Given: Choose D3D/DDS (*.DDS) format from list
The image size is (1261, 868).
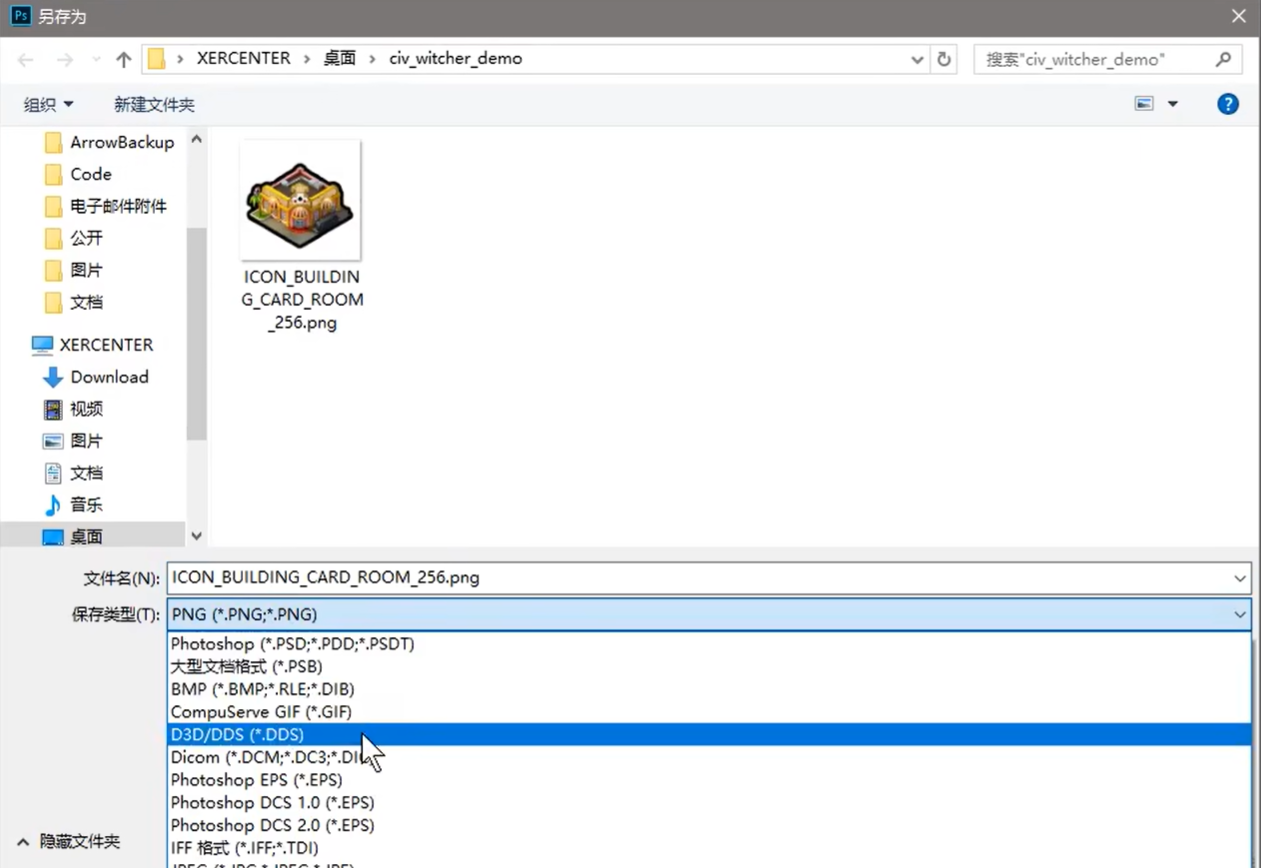Looking at the screenshot, I should pos(237,735).
